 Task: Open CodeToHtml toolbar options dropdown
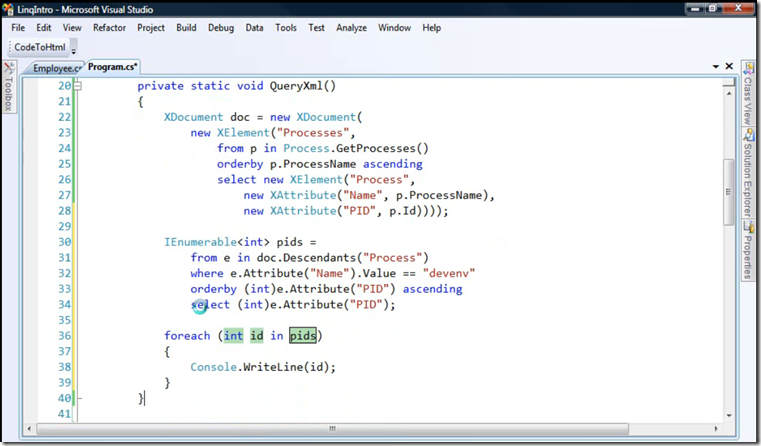tap(74, 50)
